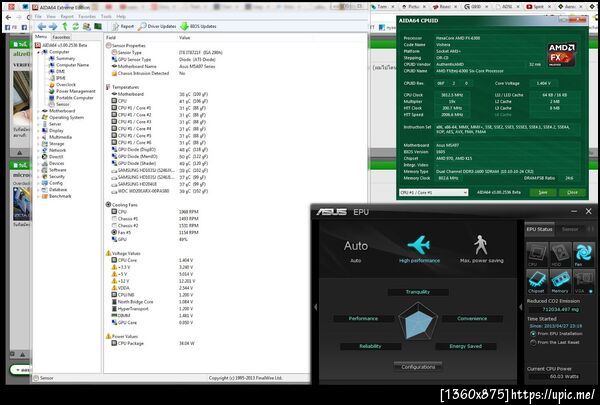Viewport: 600px width, 405px height.
Task: Click the HDD status icon in EPU
Action: (x=560, y=254)
